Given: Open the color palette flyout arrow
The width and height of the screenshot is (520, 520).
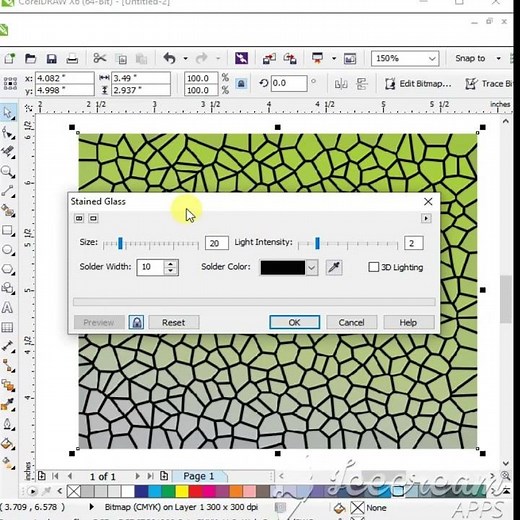Looking at the screenshot, I should [32, 491].
